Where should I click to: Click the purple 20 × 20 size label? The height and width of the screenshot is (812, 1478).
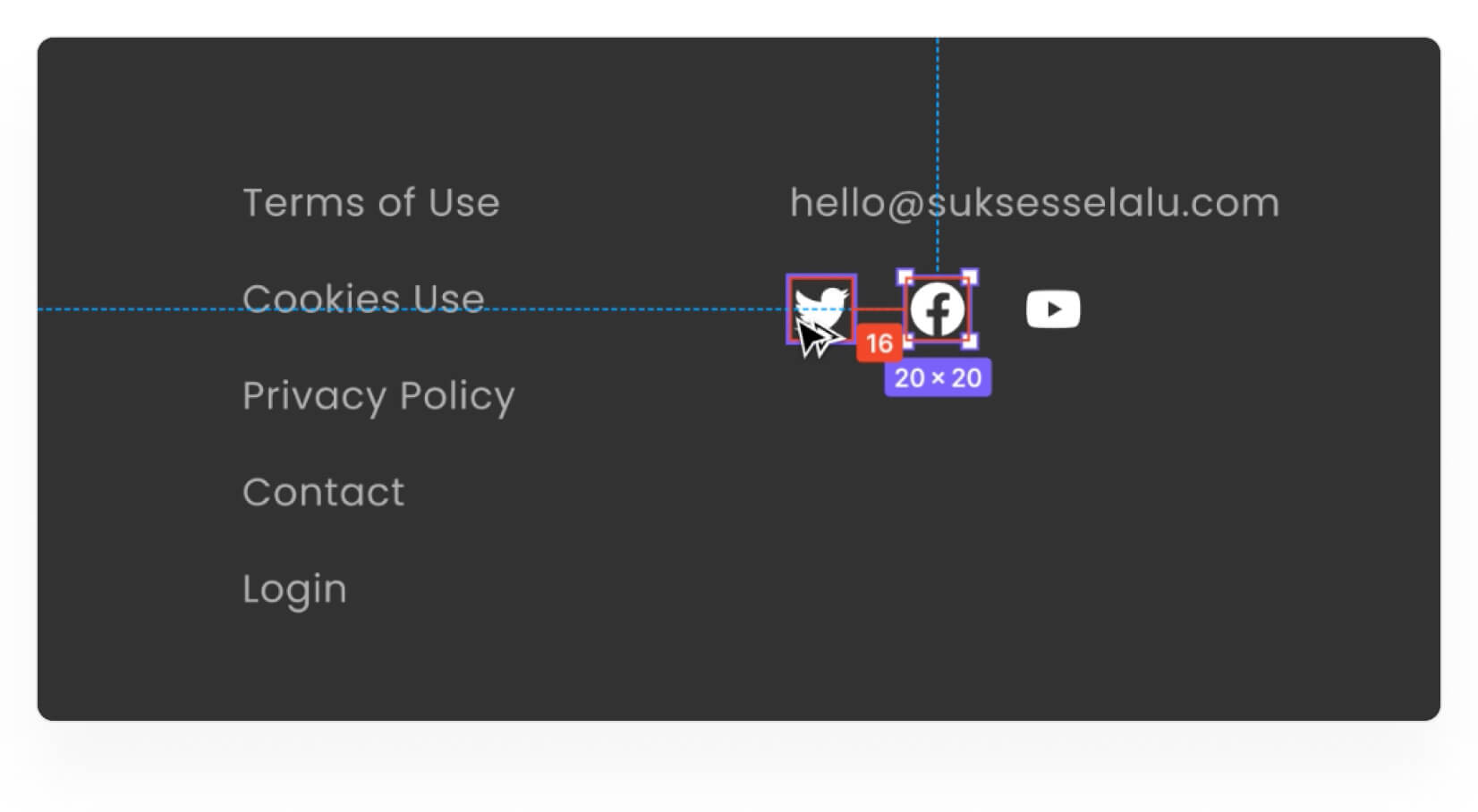tap(938, 377)
